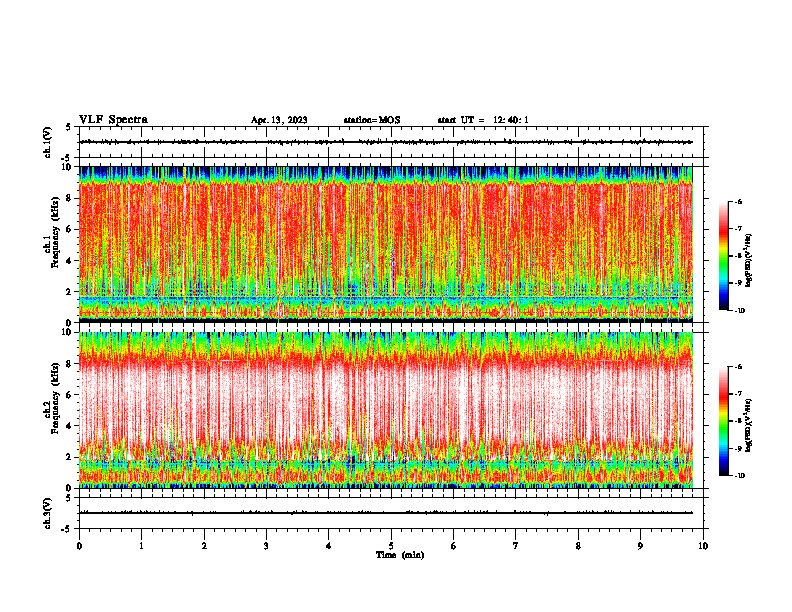
Task: Click the "station=MOS" label
Action: pyautogui.click(x=372, y=120)
